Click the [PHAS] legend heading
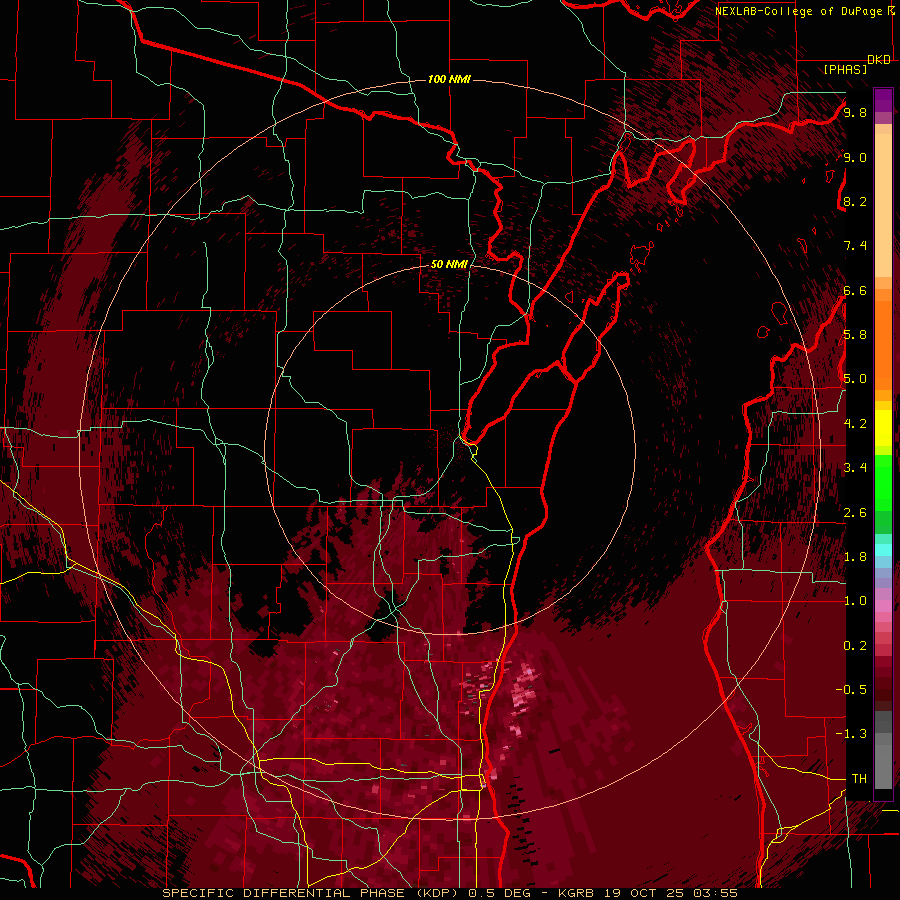Screen dimensions: 900x900 point(845,69)
